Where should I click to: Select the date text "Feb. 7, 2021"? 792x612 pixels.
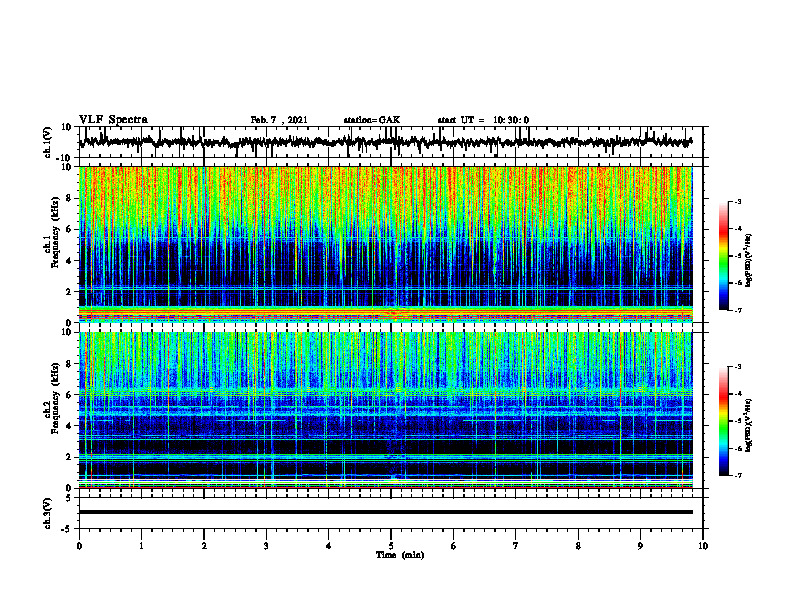[x=279, y=120]
